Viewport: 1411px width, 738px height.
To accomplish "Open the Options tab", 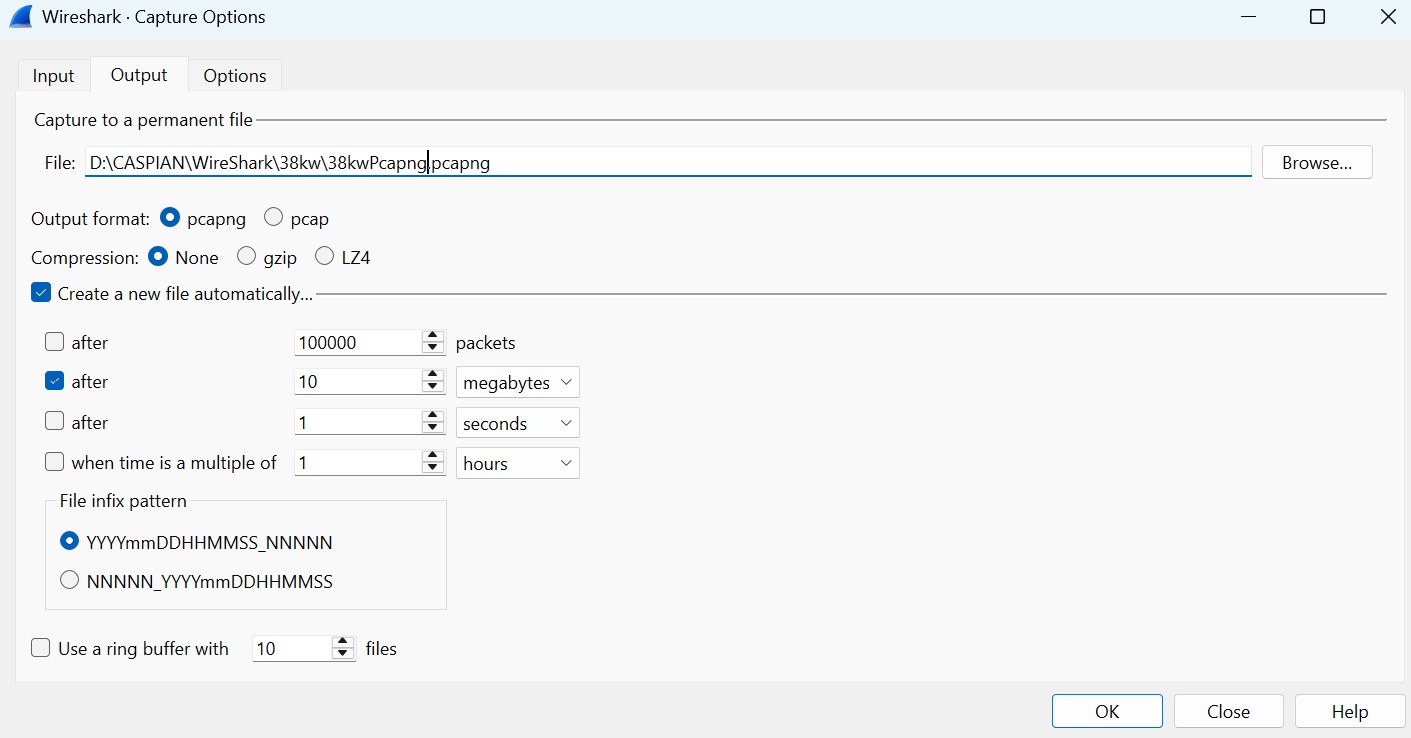I will (235, 76).
